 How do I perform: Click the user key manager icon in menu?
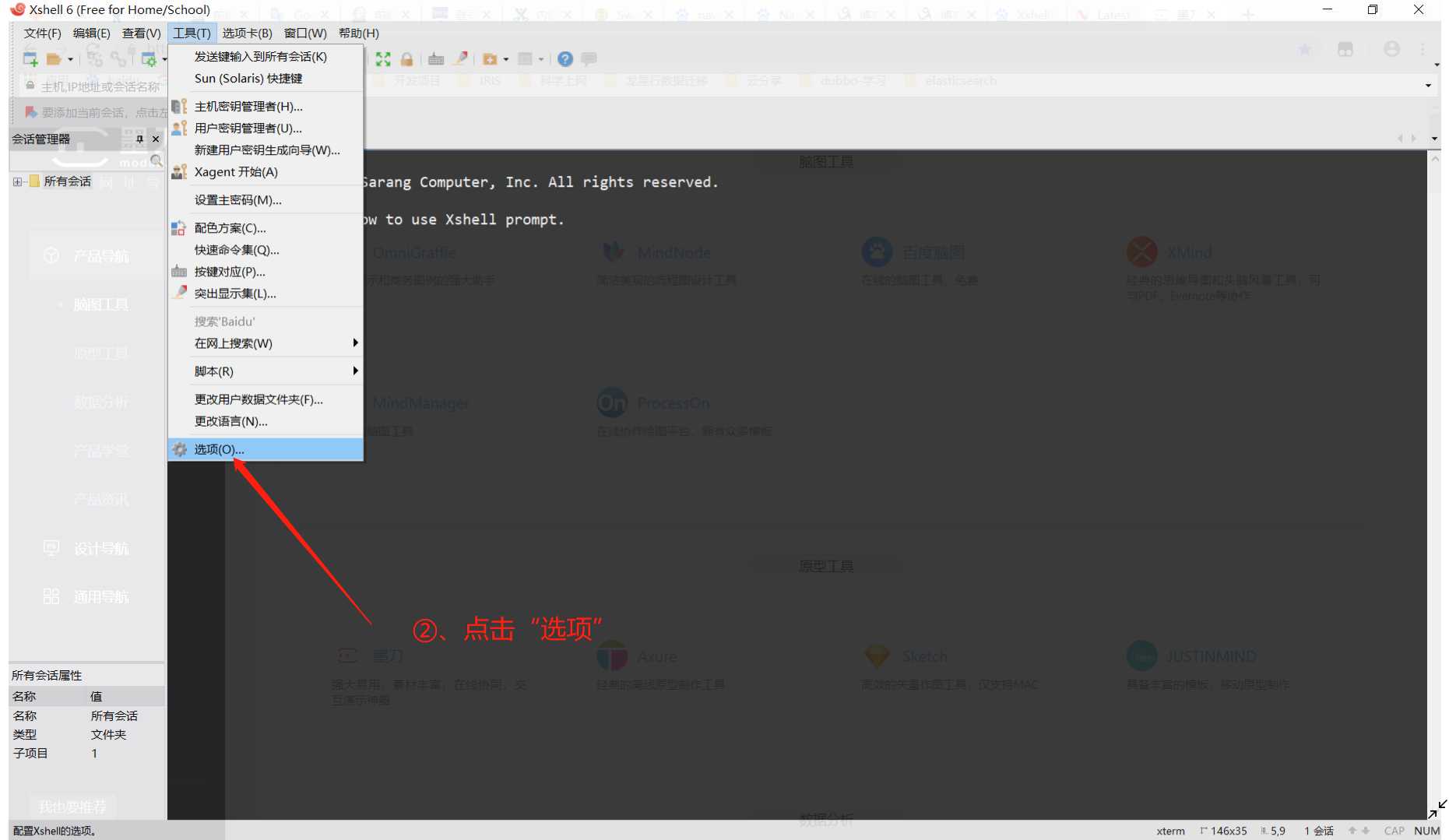click(179, 128)
